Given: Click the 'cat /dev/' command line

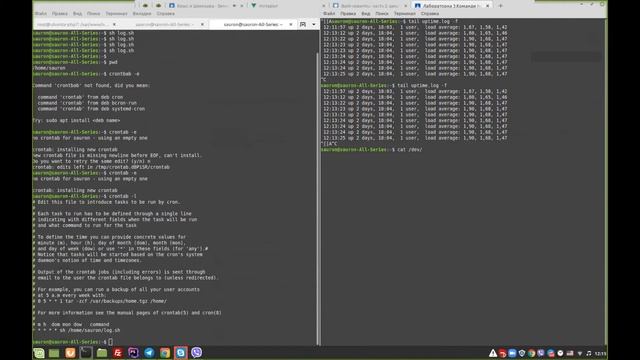Looking at the screenshot, I should [x=409, y=150].
